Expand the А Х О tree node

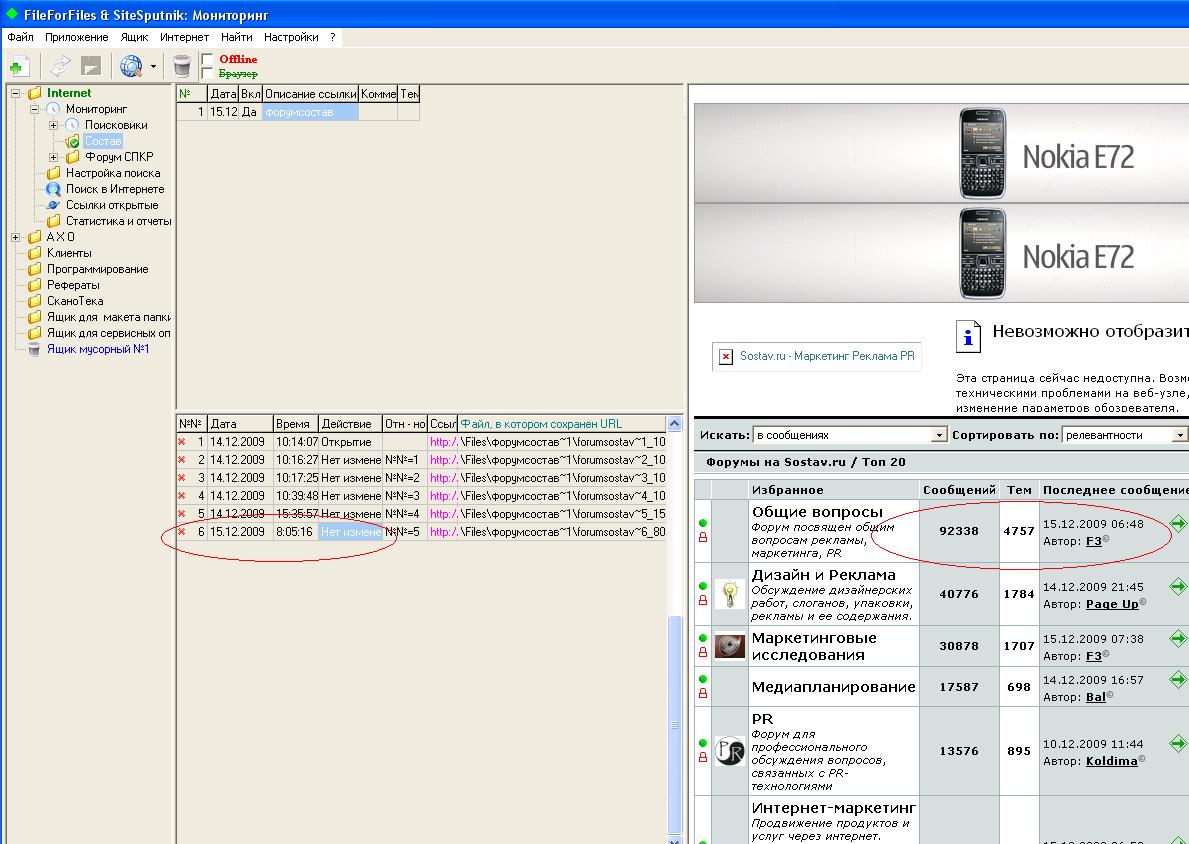pyautogui.click(x=15, y=237)
